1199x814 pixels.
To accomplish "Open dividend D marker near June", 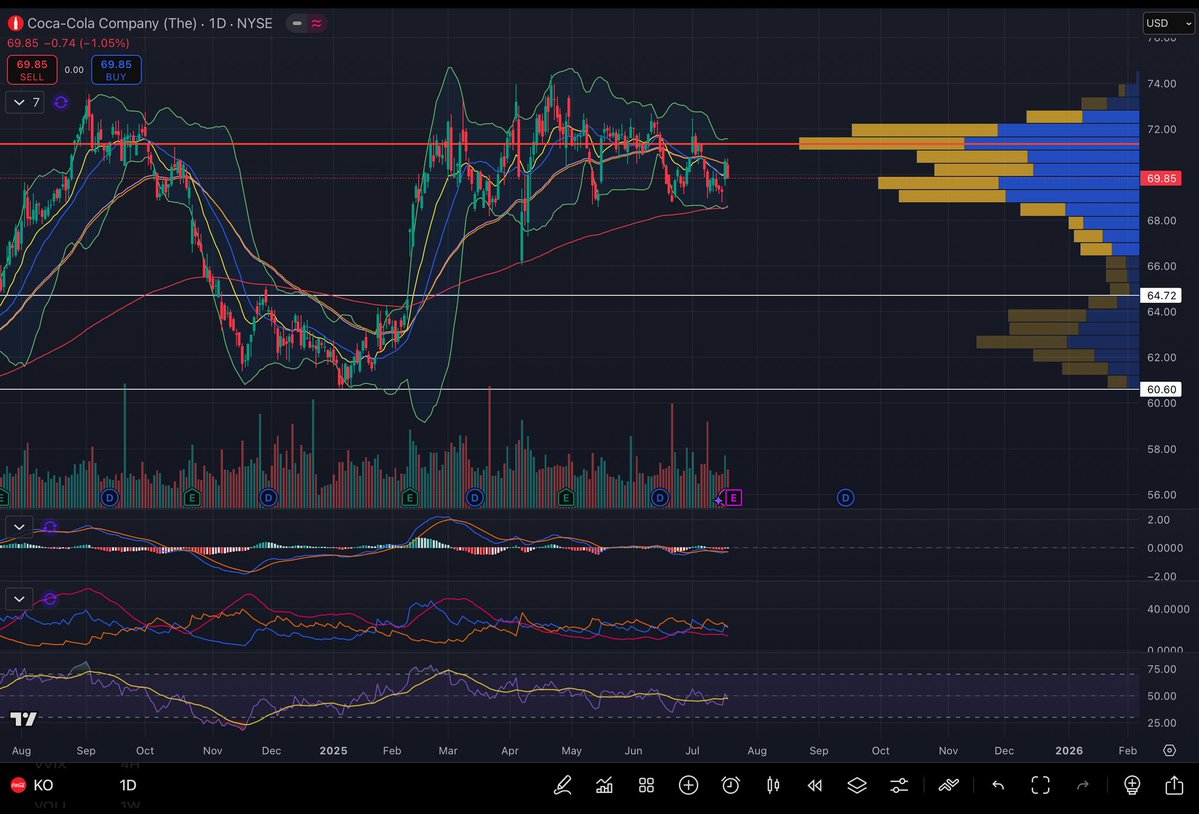I will (x=659, y=498).
